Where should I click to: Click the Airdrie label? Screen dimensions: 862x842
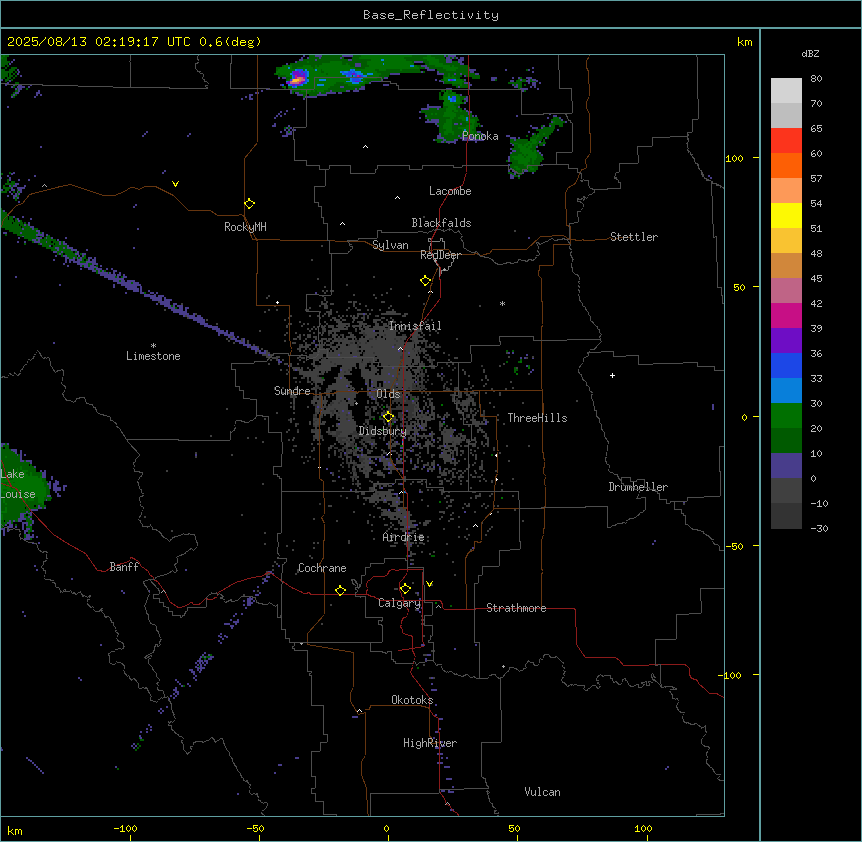coord(403,537)
